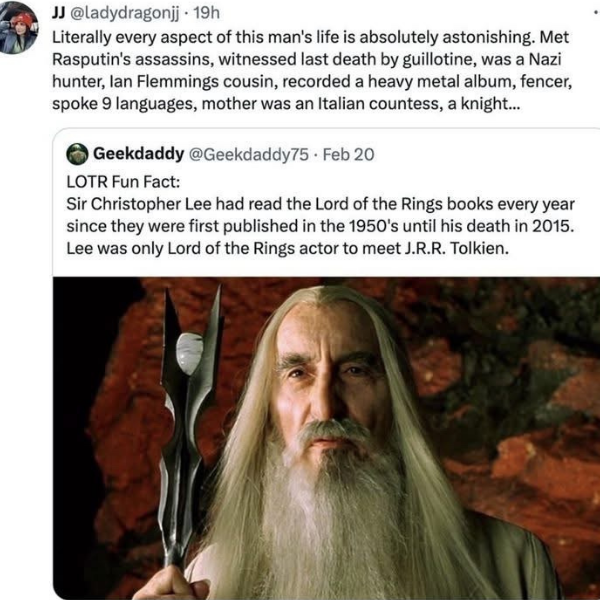Screen dimensions: 600x600
Task: Click the 19h timestamp of the tweet
Action: pos(206,13)
